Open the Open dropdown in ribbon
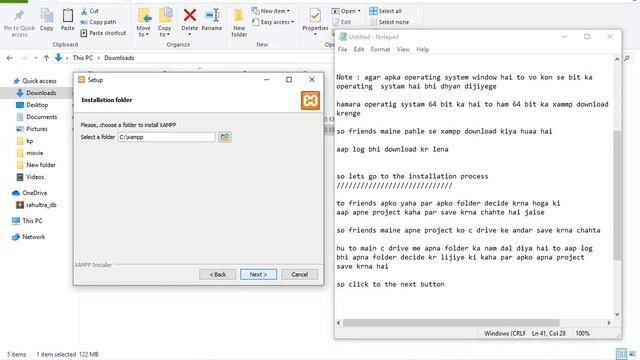This screenshot has height=360, width=640. tap(346, 11)
